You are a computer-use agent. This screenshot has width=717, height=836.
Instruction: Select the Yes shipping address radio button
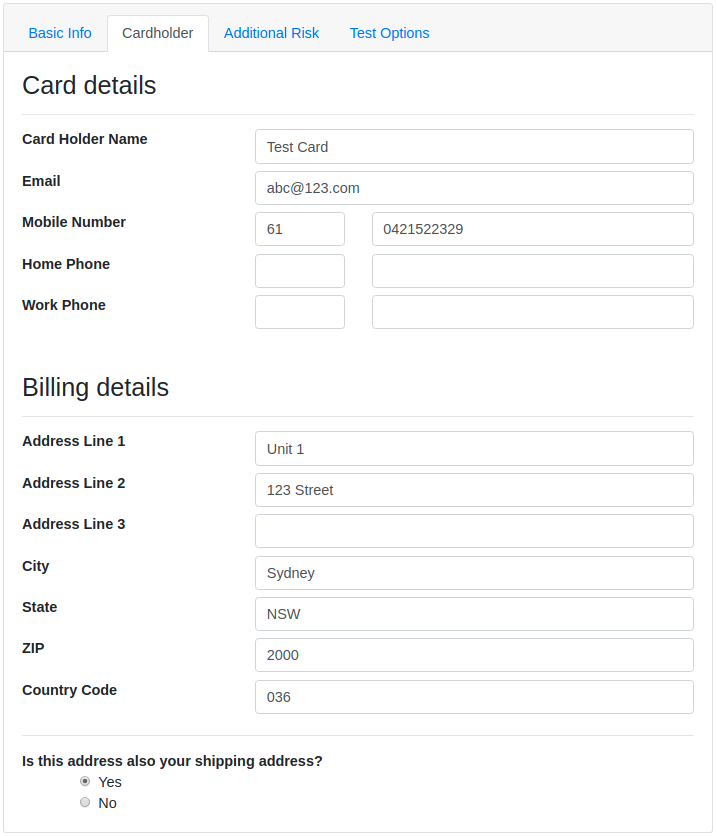85,781
